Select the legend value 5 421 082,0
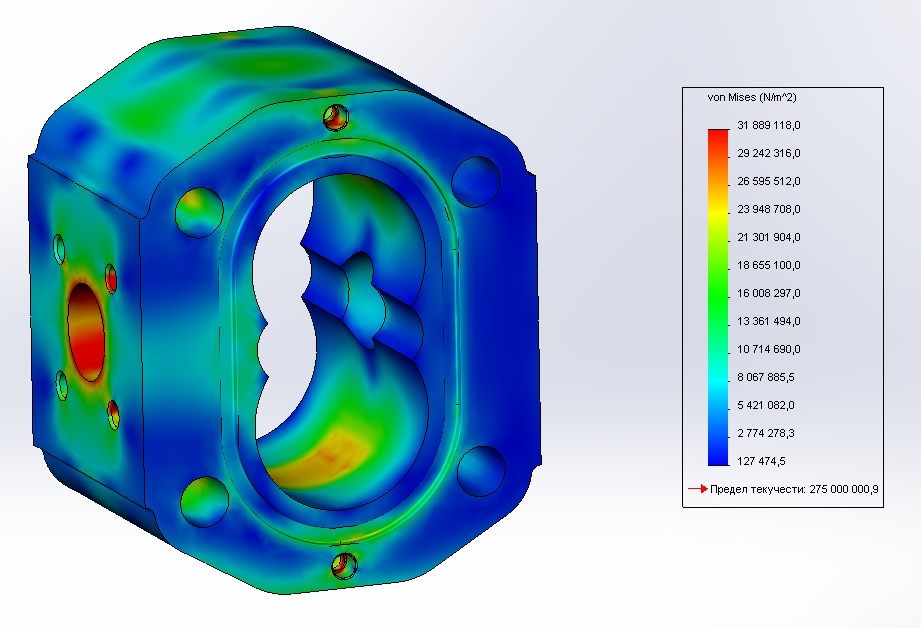Image resolution: width=921 pixels, height=628 pixels. click(x=766, y=405)
